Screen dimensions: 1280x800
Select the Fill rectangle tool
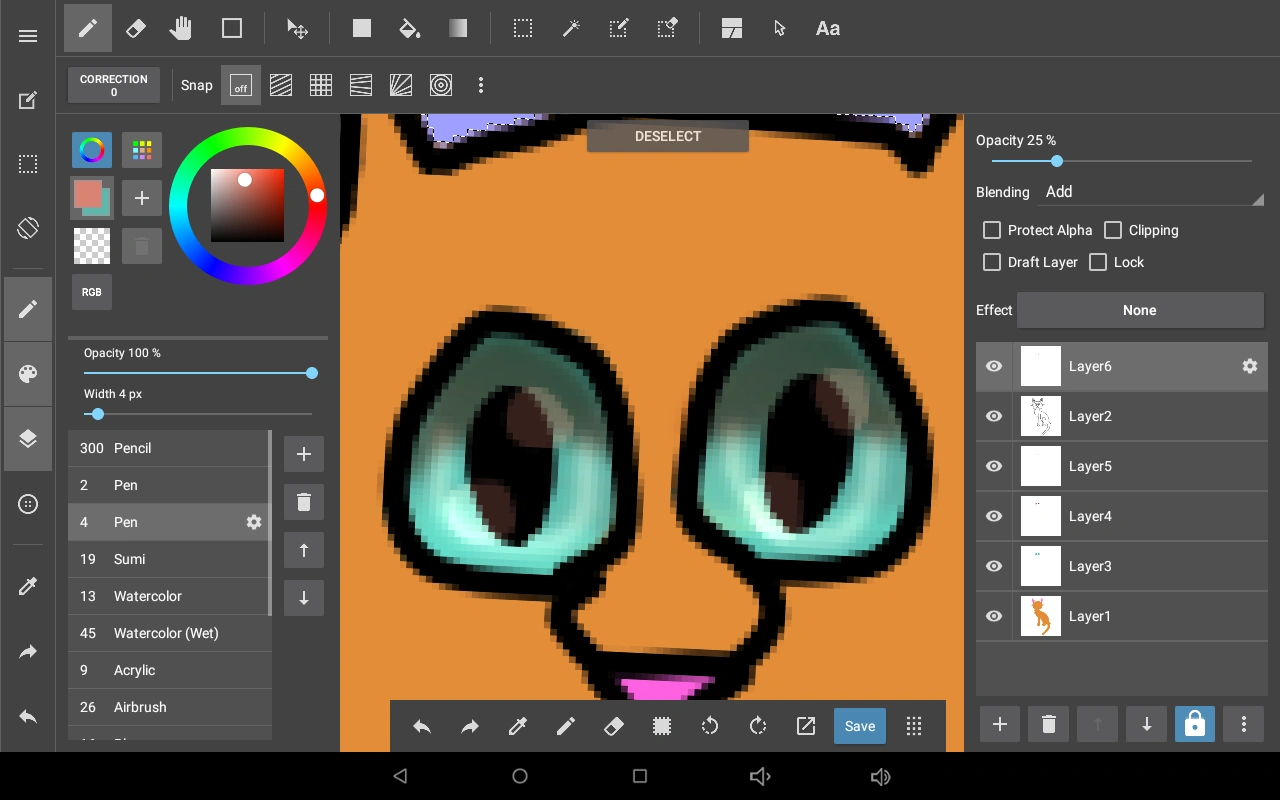coord(362,28)
